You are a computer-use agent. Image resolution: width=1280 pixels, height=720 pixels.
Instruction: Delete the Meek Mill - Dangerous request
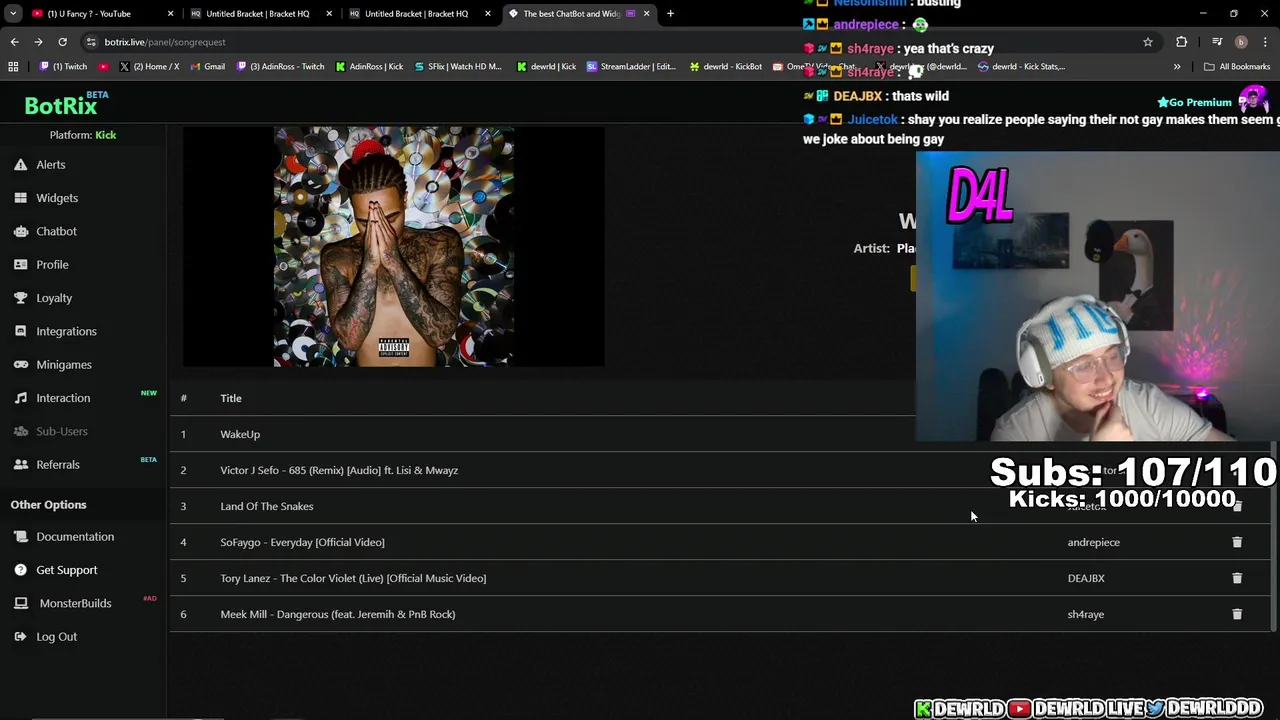click(x=1237, y=614)
